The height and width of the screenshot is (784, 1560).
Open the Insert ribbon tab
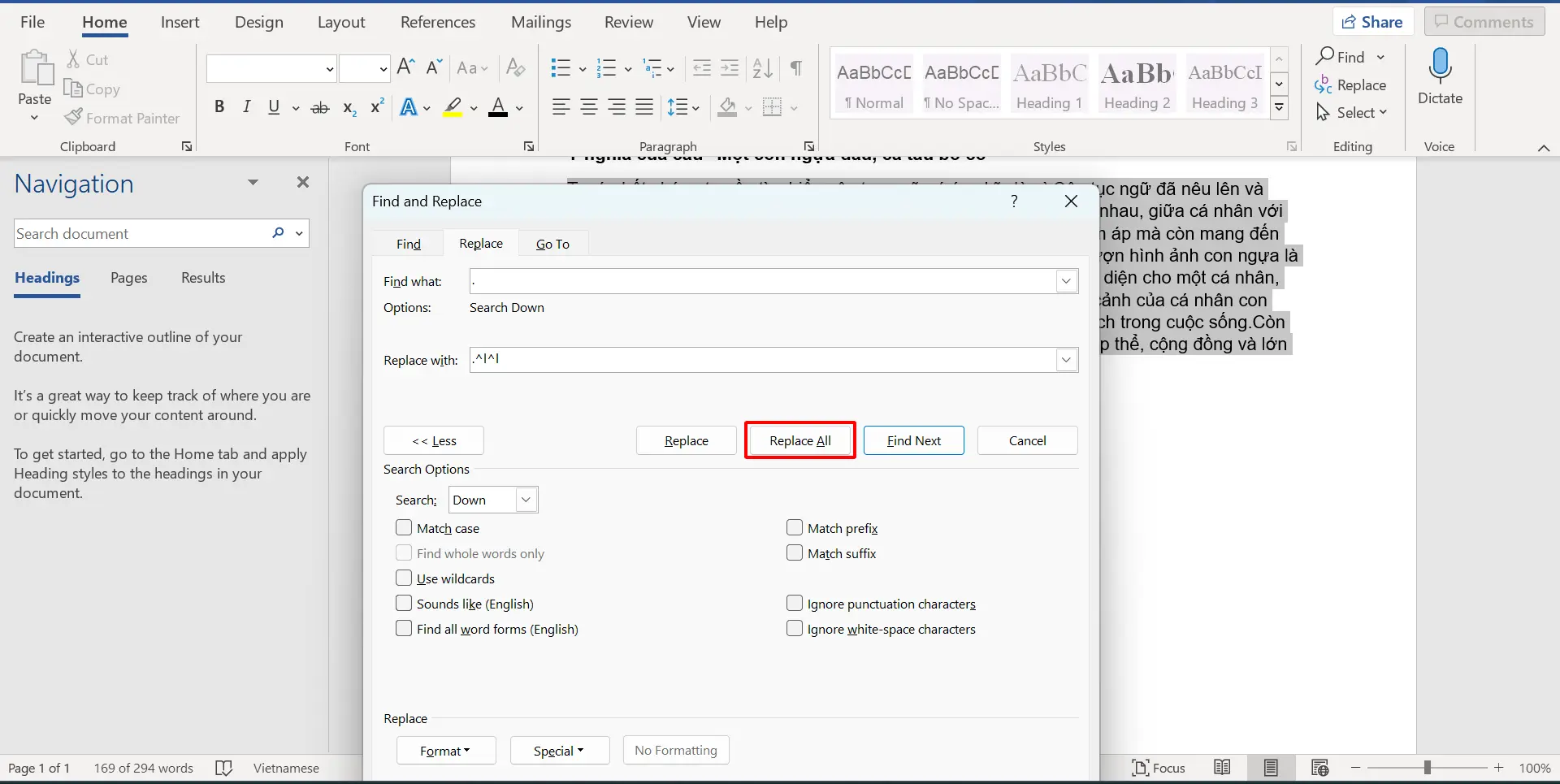coord(180,22)
